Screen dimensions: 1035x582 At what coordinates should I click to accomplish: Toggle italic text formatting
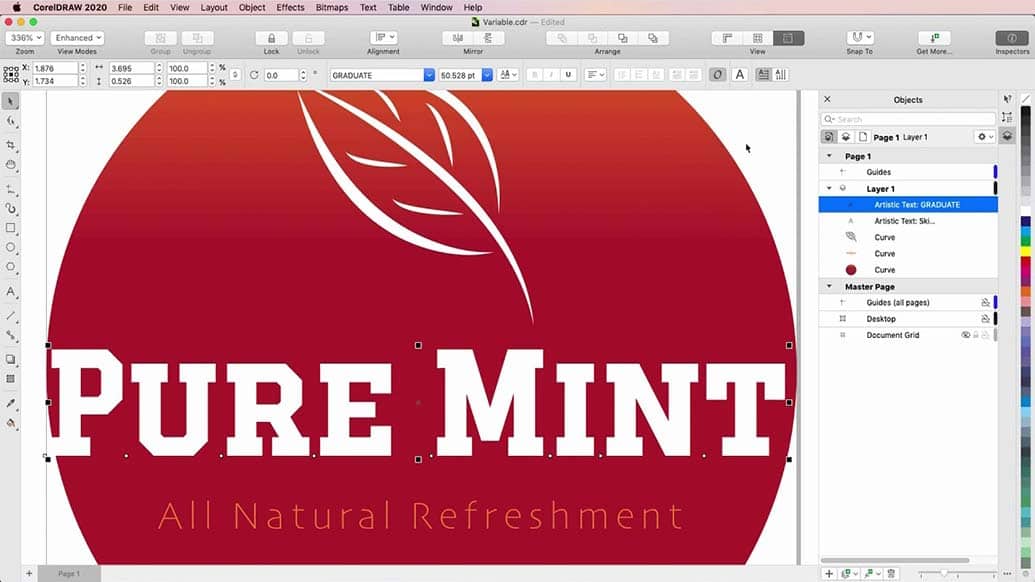(x=551, y=75)
